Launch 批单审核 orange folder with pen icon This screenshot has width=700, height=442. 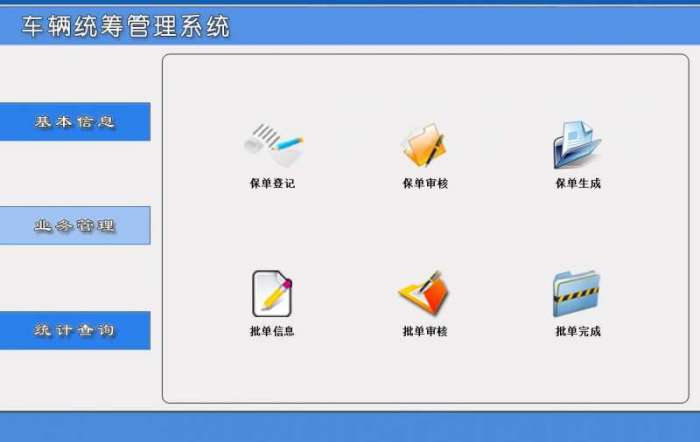tap(424, 292)
